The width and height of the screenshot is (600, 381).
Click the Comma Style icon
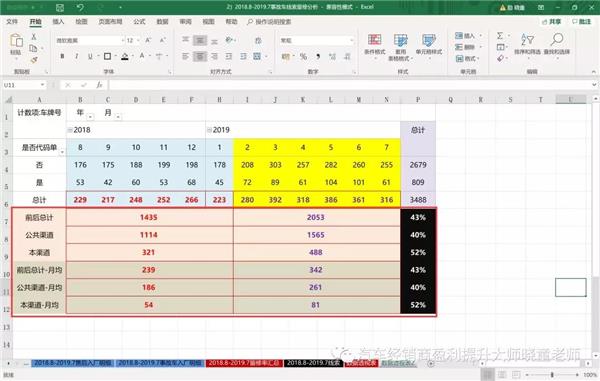(x=318, y=57)
